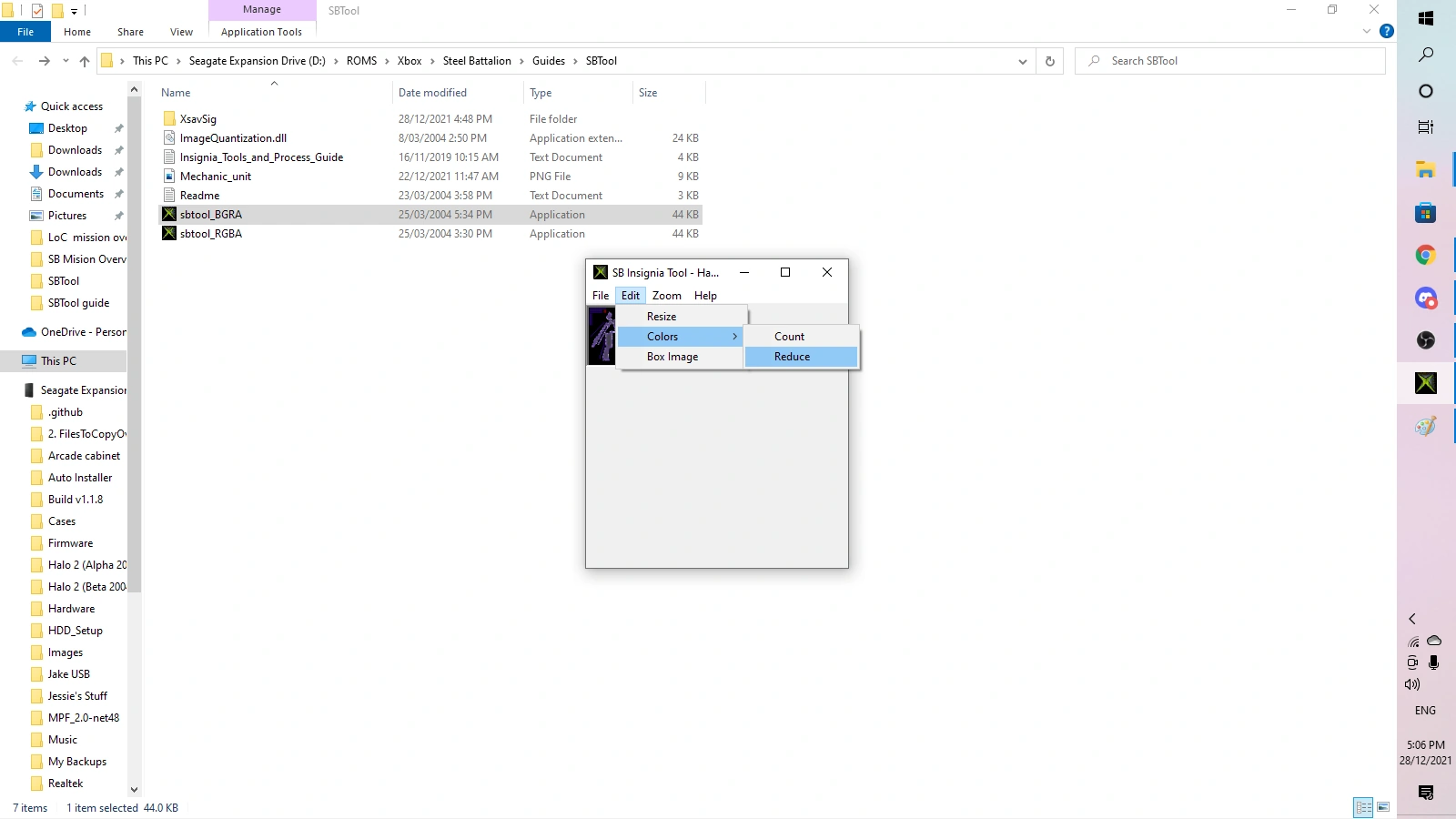1456x819 pixels.
Task: Open the Zoom menu in SB Insignia Tool
Action: click(x=667, y=296)
